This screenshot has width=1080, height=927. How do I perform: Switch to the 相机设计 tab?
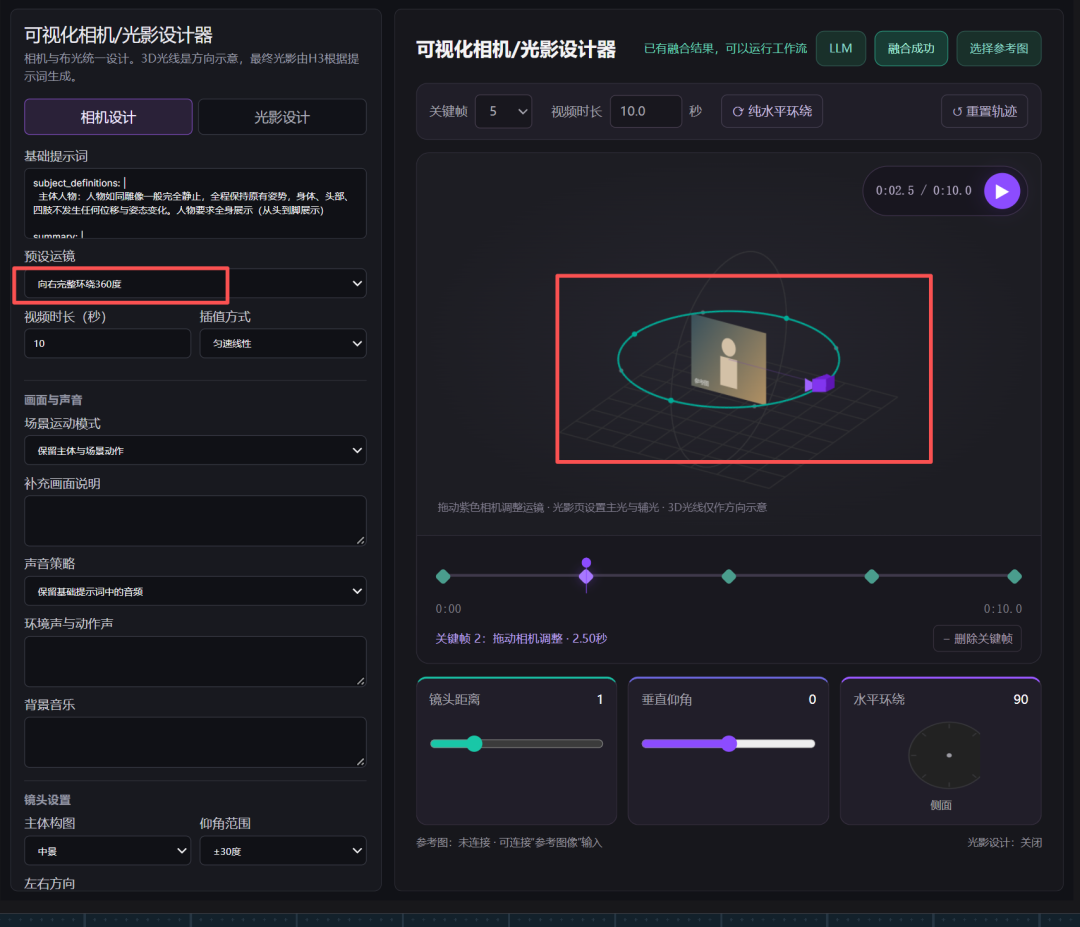tap(108, 117)
